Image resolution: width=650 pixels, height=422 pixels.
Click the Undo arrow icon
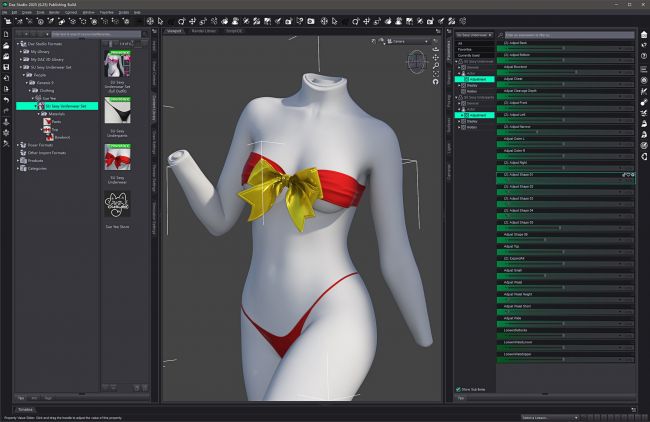click(x=7, y=100)
